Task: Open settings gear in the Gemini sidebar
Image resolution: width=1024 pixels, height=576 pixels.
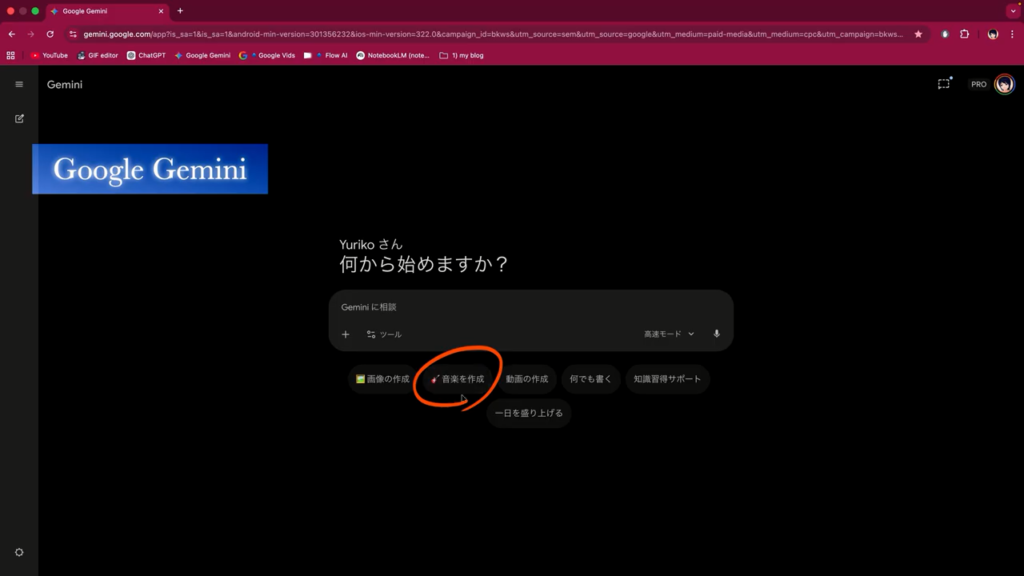Action: pos(19,552)
